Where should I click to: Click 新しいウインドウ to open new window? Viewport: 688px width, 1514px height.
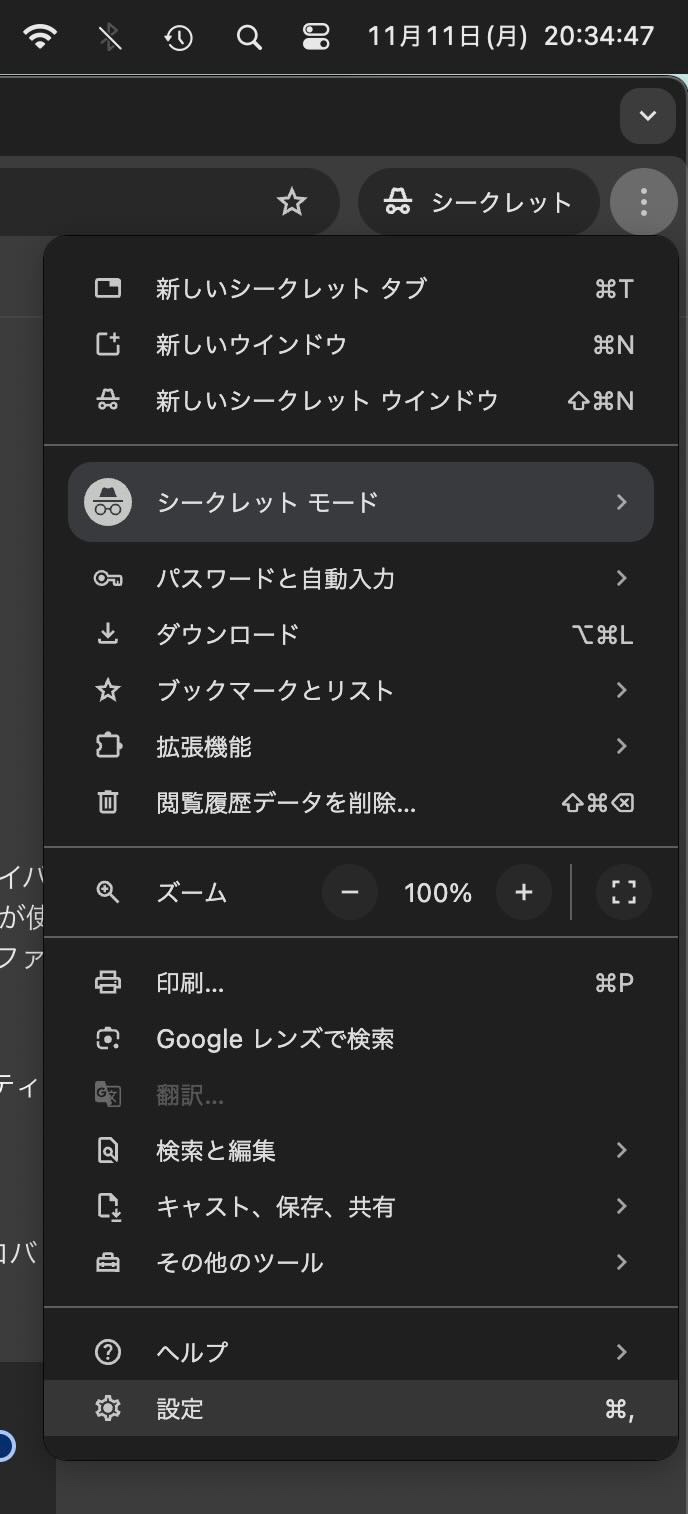pos(251,345)
